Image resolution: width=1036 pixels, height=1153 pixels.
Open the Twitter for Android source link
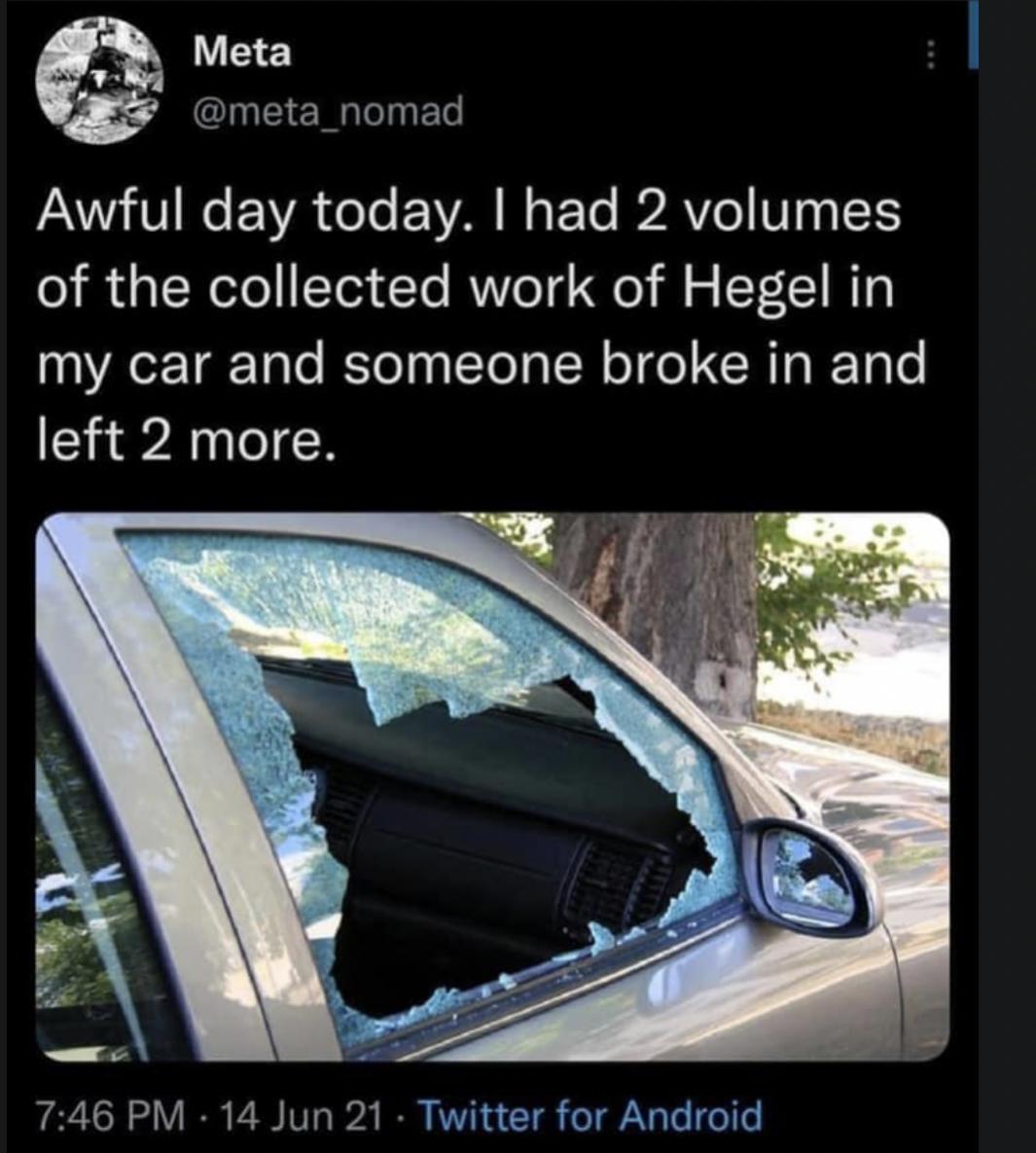click(x=590, y=1116)
